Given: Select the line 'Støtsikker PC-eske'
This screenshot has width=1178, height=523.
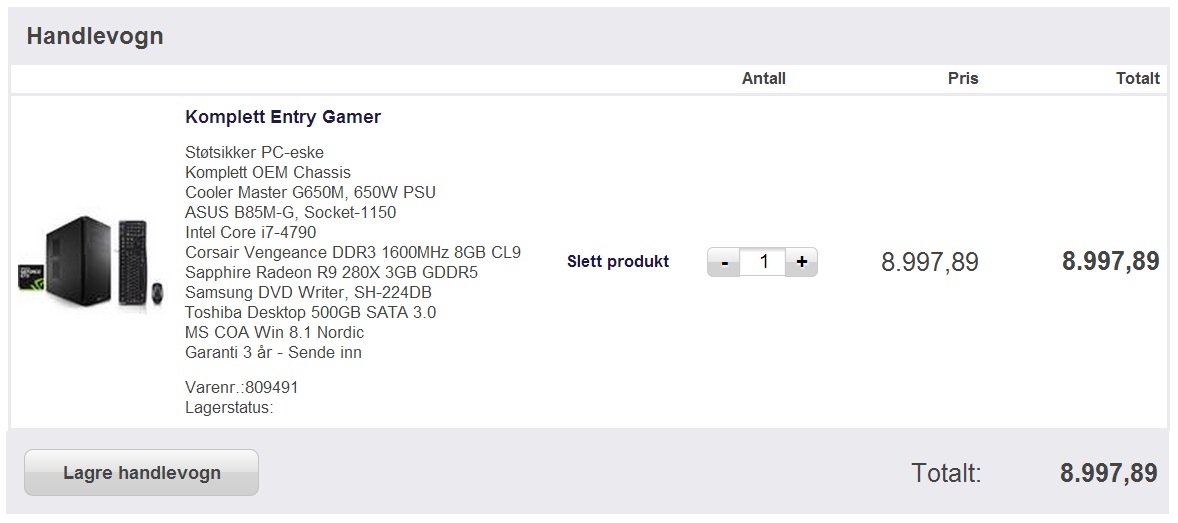Looking at the screenshot, I should (254, 153).
